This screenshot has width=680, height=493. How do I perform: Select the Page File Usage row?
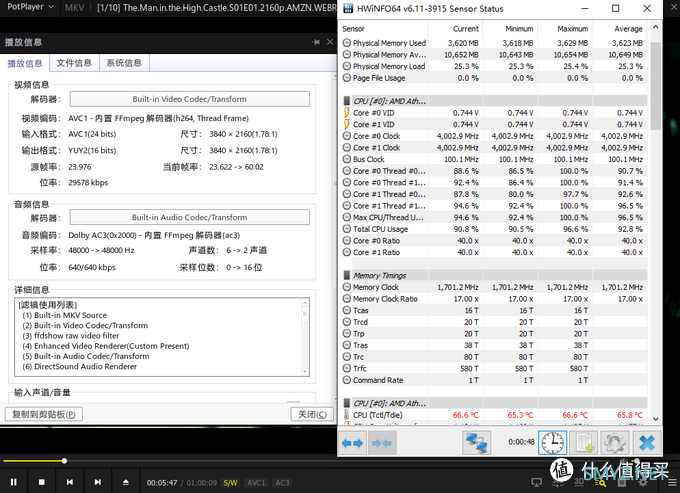(494, 78)
